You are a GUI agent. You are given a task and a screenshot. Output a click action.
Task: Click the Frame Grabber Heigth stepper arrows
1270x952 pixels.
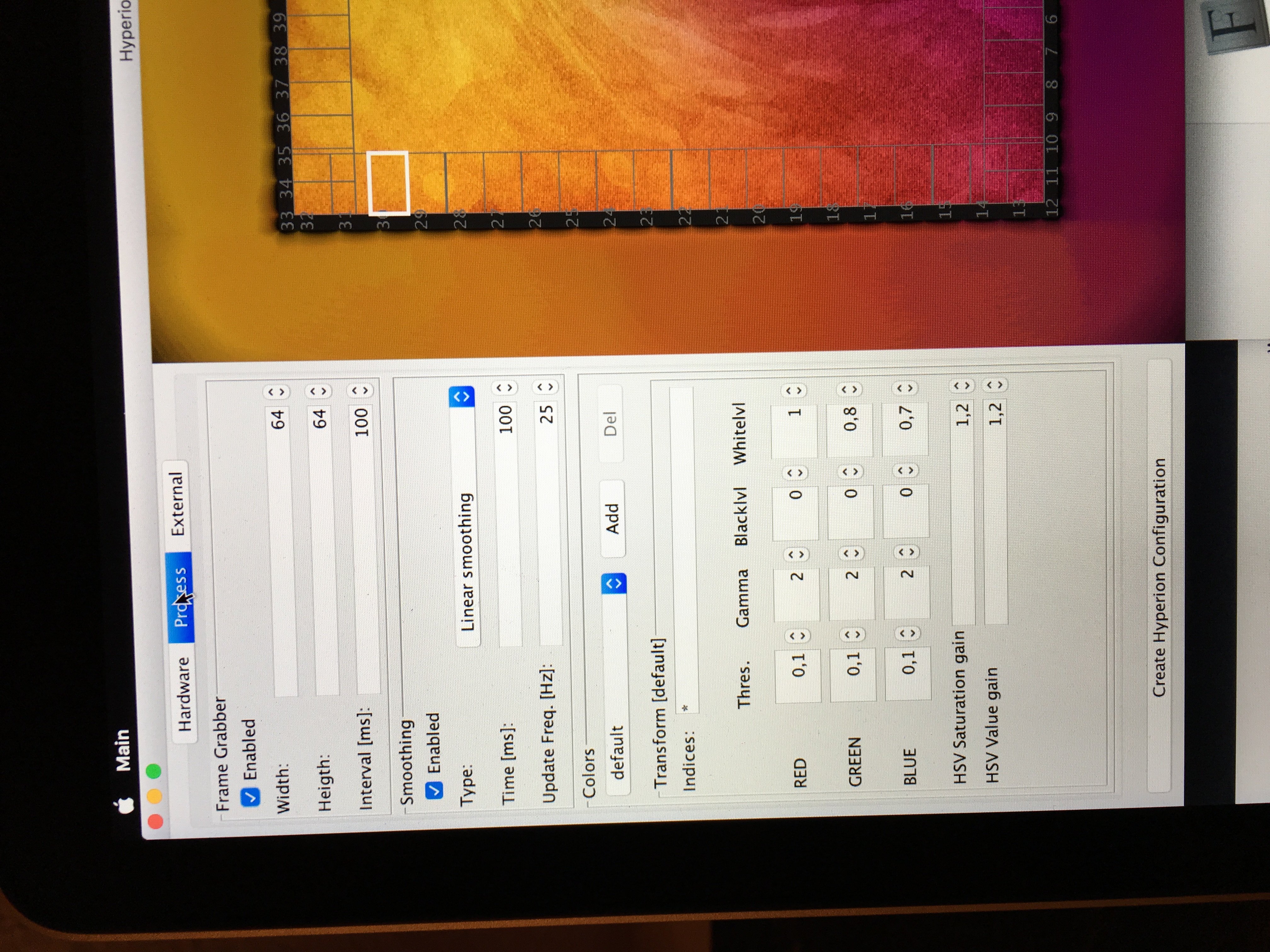[x=319, y=391]
